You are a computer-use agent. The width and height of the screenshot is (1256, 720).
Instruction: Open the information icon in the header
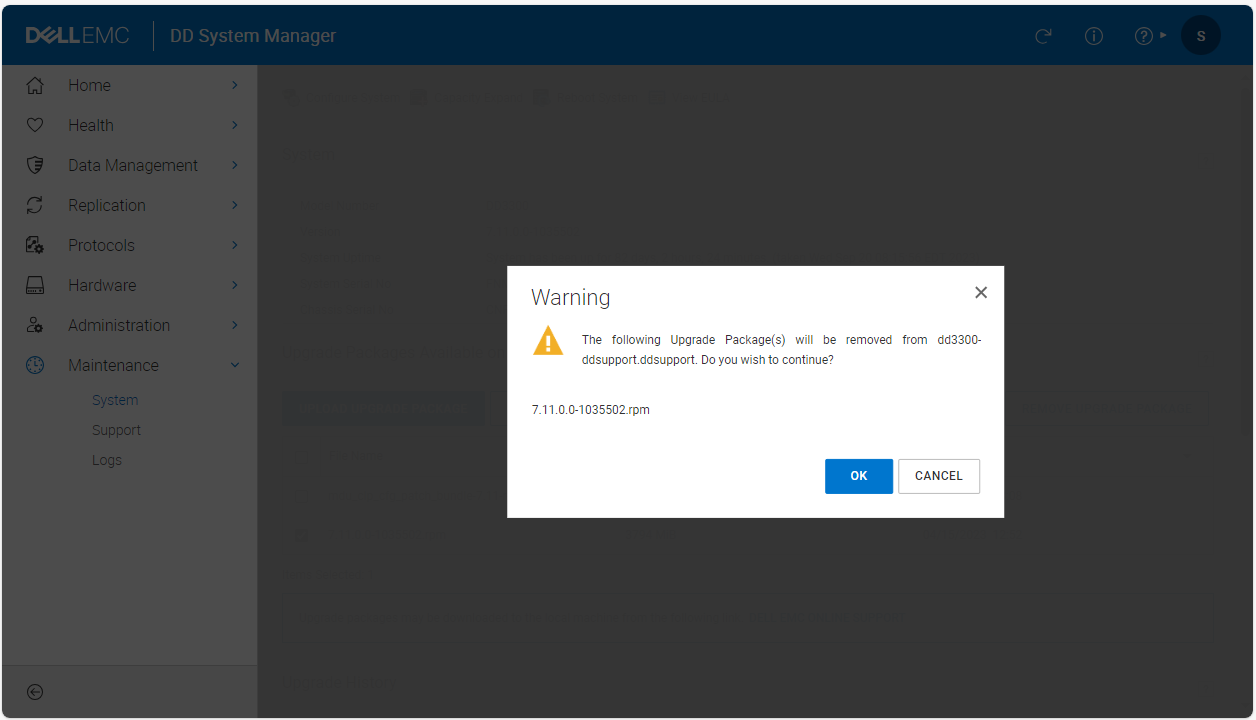point(1093,36)
